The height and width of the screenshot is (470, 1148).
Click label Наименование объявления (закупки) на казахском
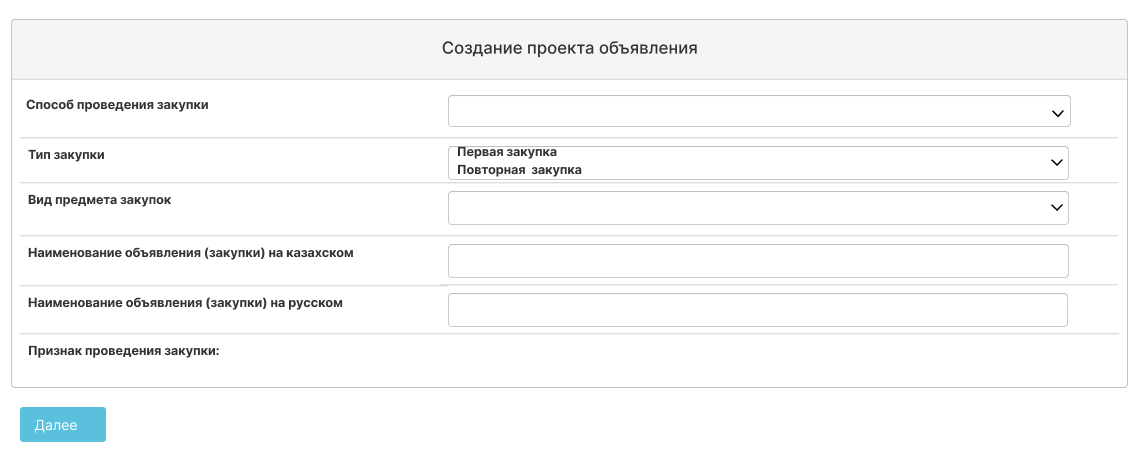pyautogui.click(x=191, y=253)
